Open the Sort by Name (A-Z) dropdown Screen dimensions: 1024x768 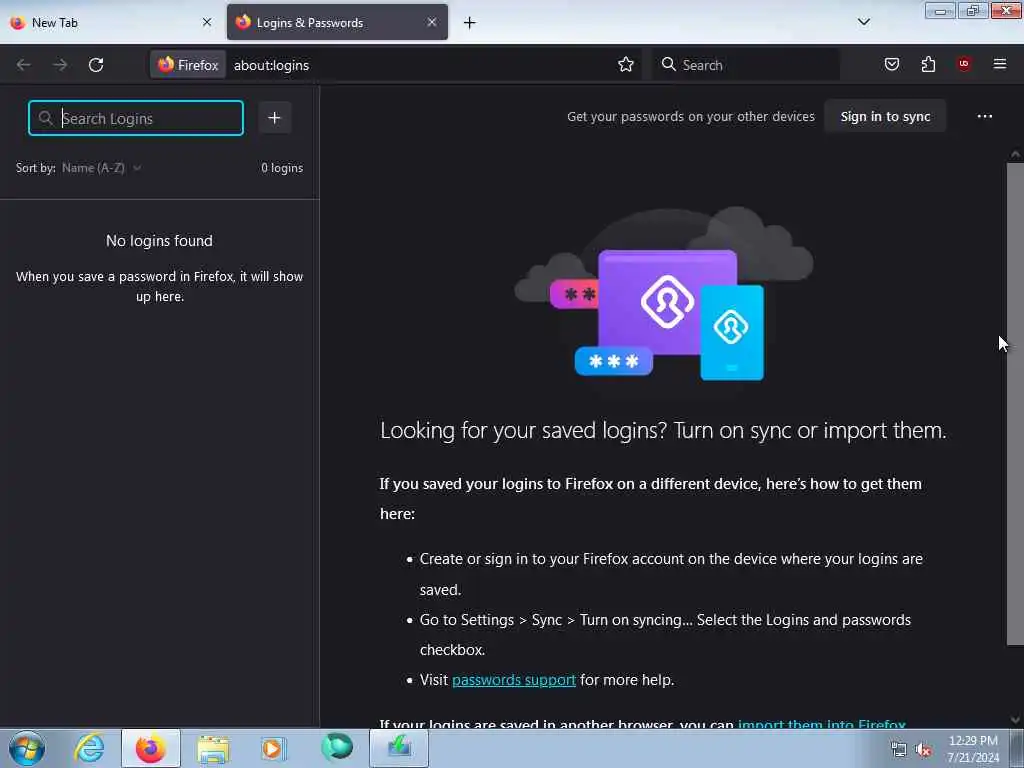coord(101,168)
